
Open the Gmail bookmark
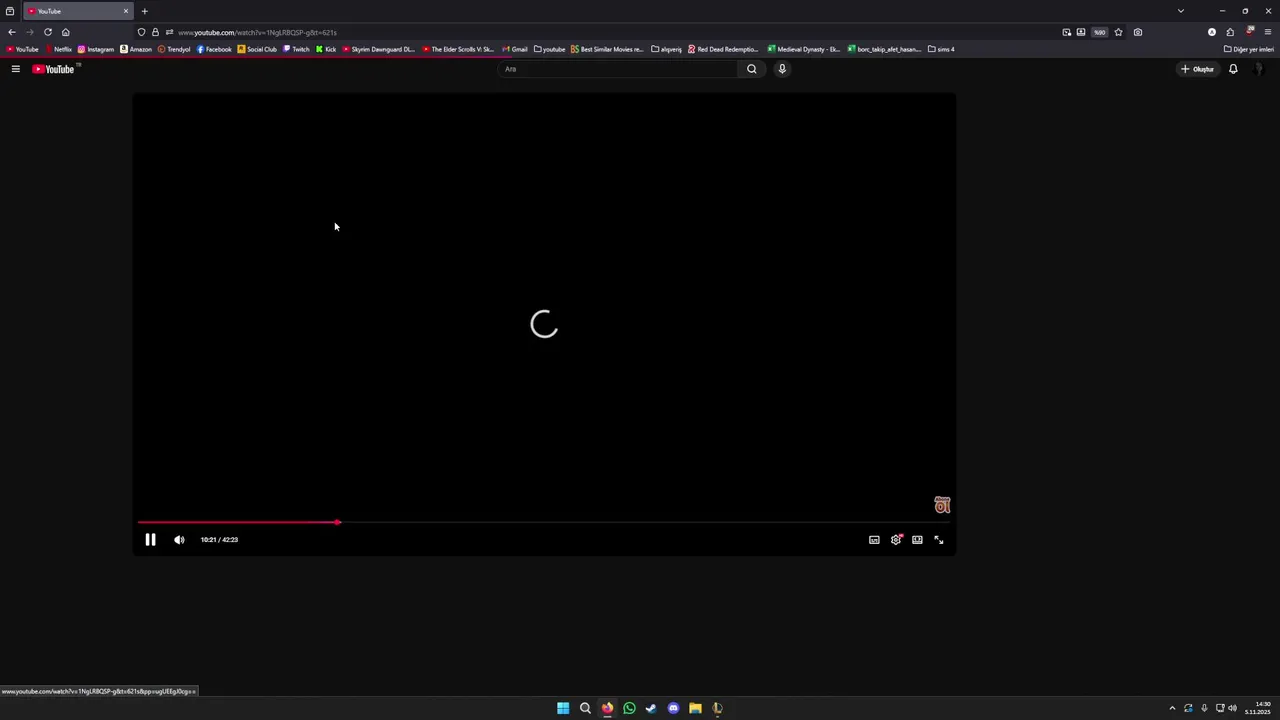pos(515,49)
